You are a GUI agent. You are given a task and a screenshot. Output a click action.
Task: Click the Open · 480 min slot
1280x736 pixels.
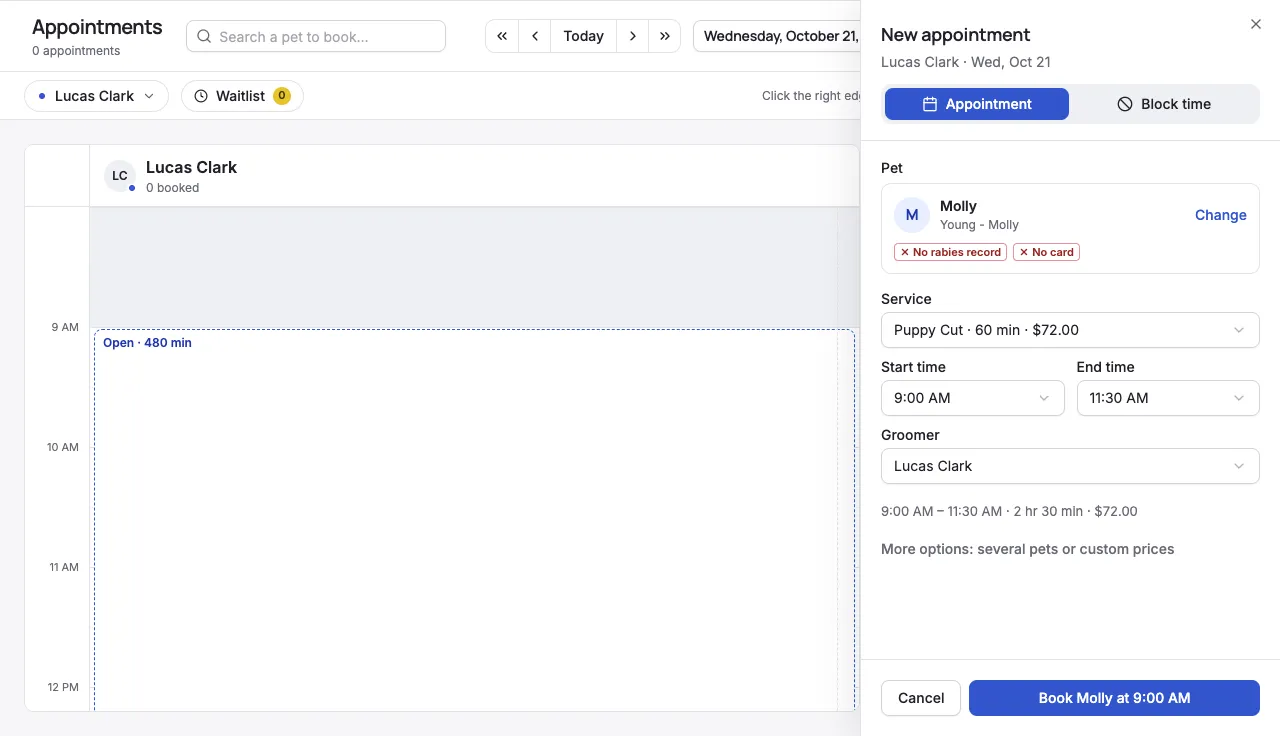point(475,520)
